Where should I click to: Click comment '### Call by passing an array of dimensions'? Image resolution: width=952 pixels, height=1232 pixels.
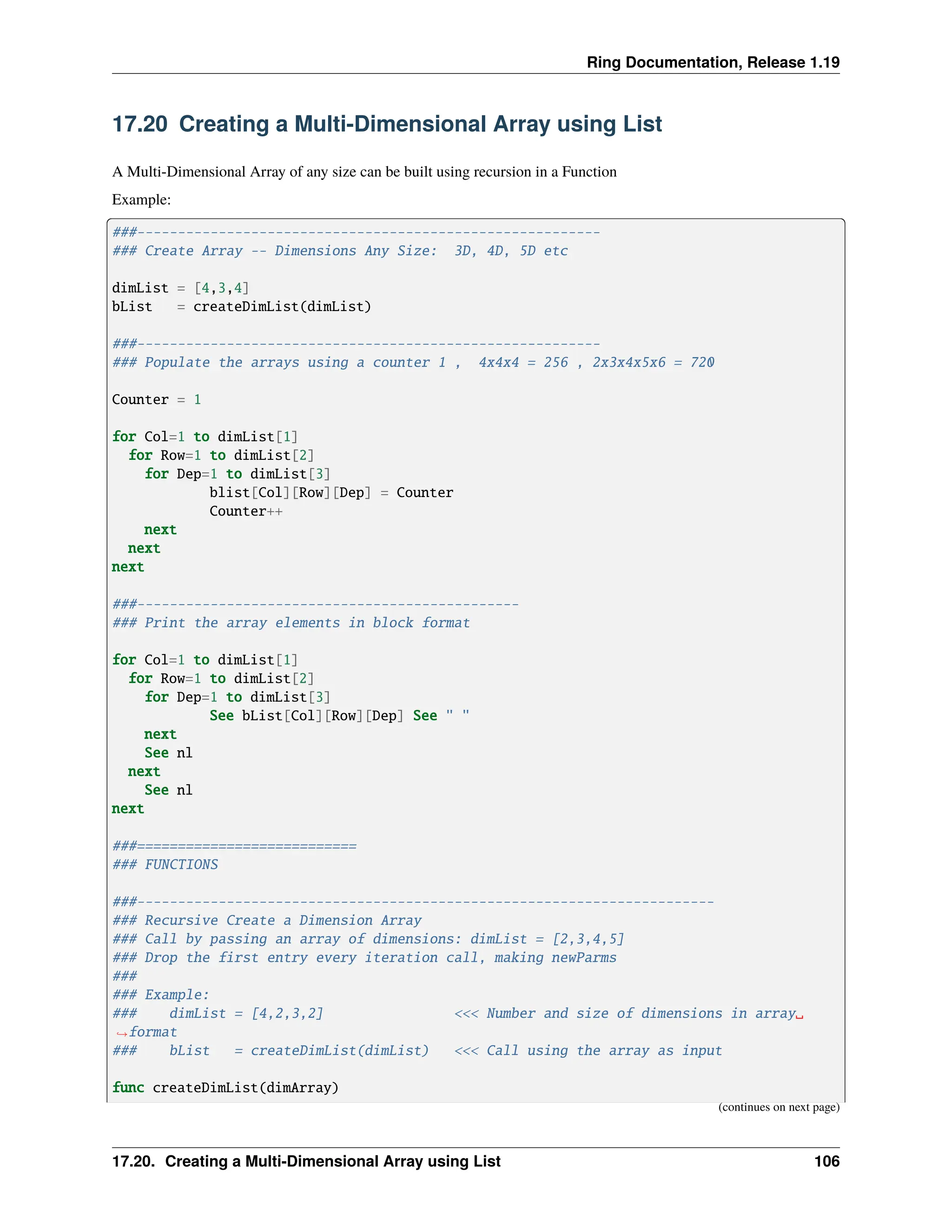[x=368, y=939]
